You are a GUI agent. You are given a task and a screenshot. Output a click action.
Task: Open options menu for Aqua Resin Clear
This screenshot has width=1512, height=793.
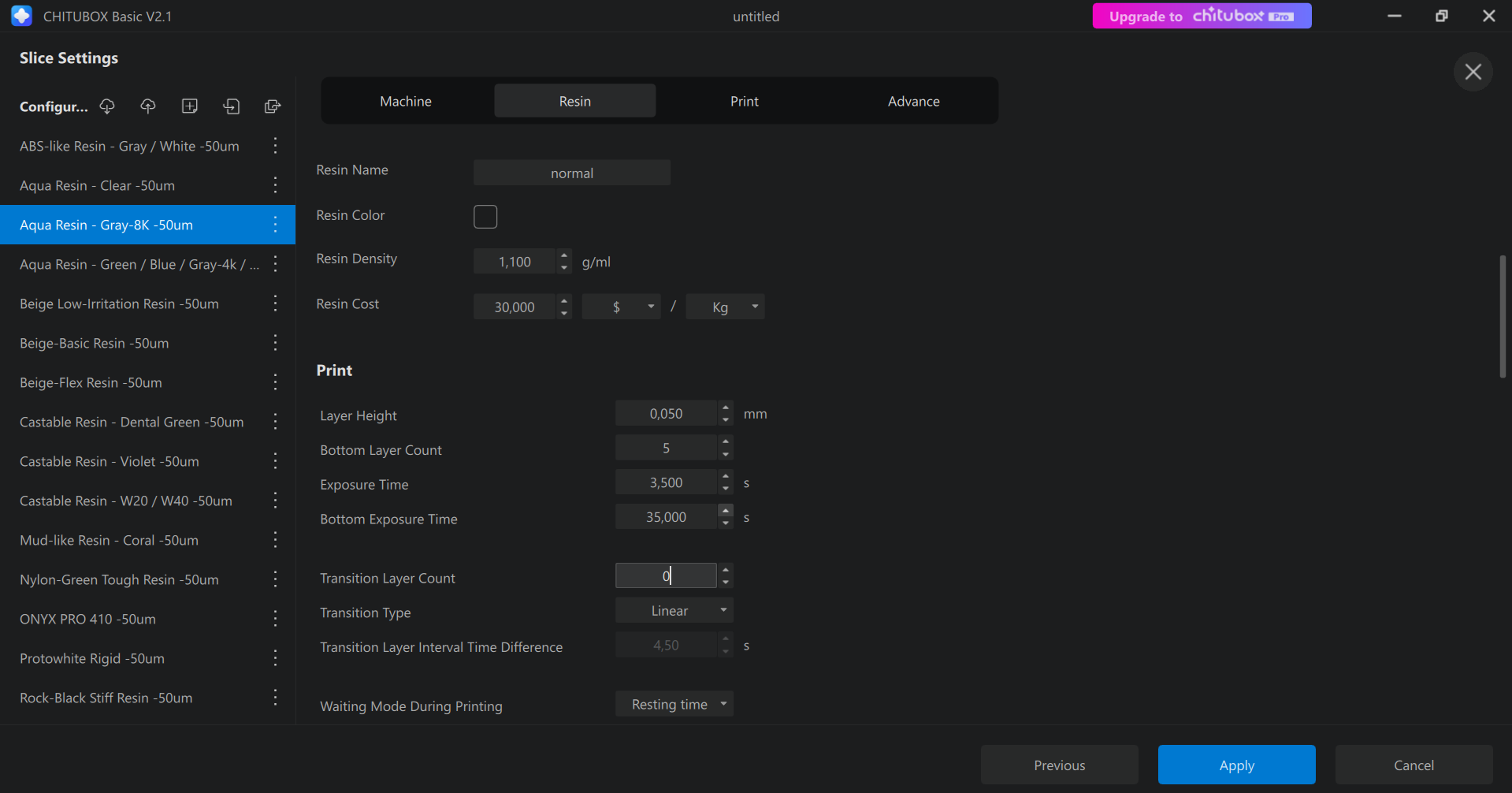click(x=275, y=185)
